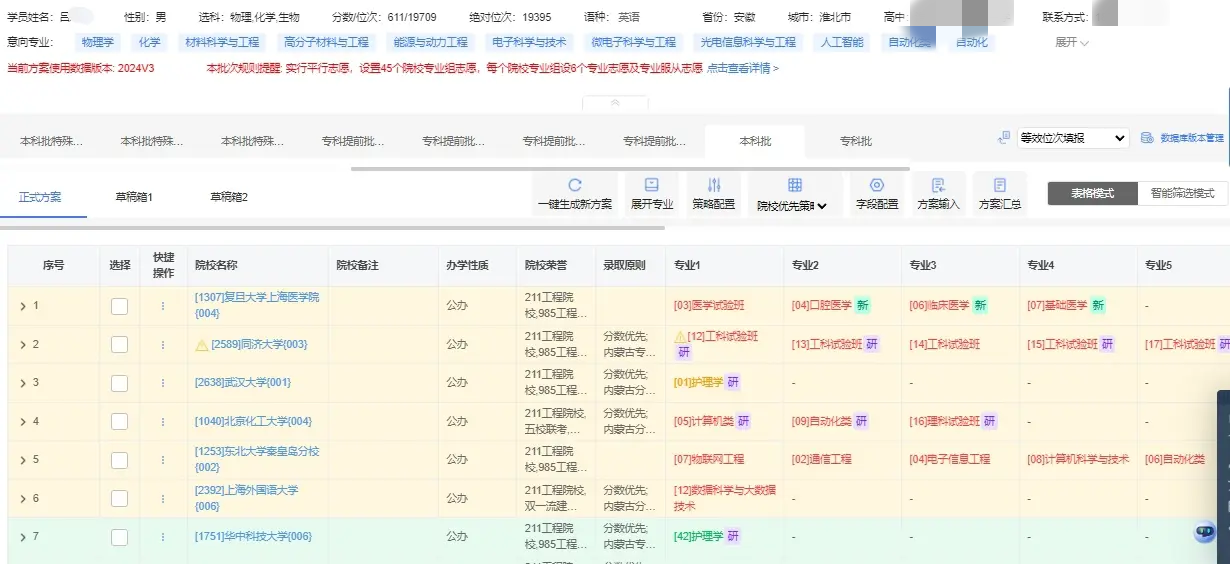Screen dimensions: 1230x564
Task: Open the 等效位次填报 dropdown
Action: point(1072,138)
